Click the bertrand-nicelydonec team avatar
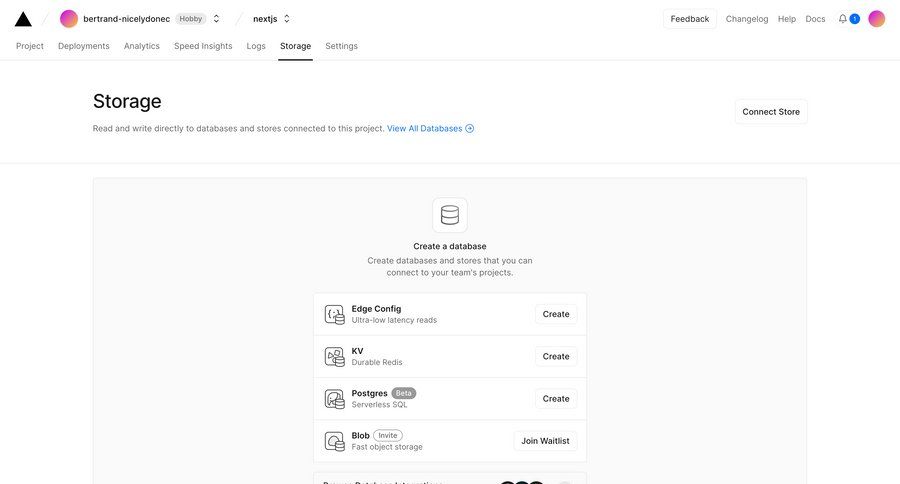This screenshot has width=900, height=484. tap(69, 19)
